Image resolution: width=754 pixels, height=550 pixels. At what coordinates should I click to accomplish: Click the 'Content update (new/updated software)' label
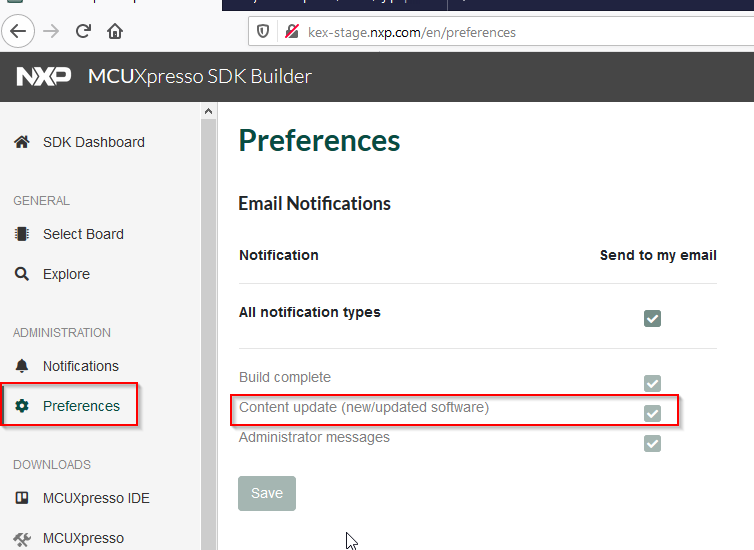point(364,408)
